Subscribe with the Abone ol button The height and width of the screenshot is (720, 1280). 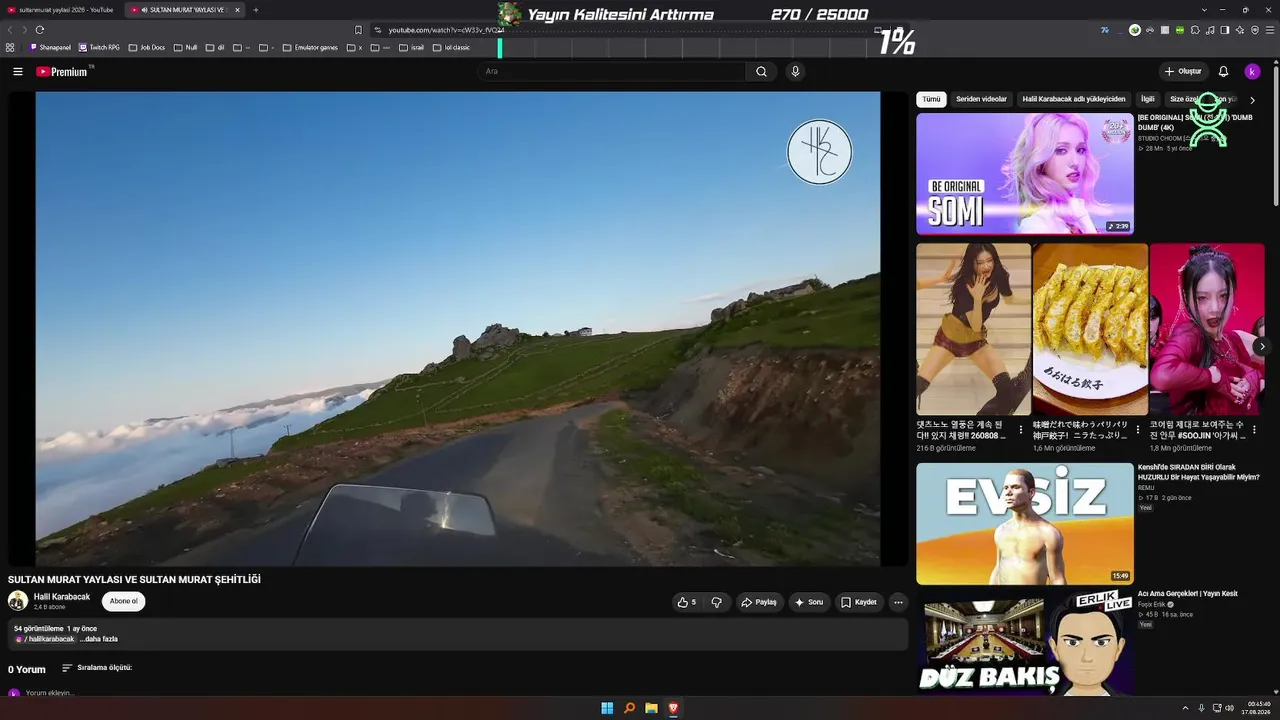tap(124, 601)
